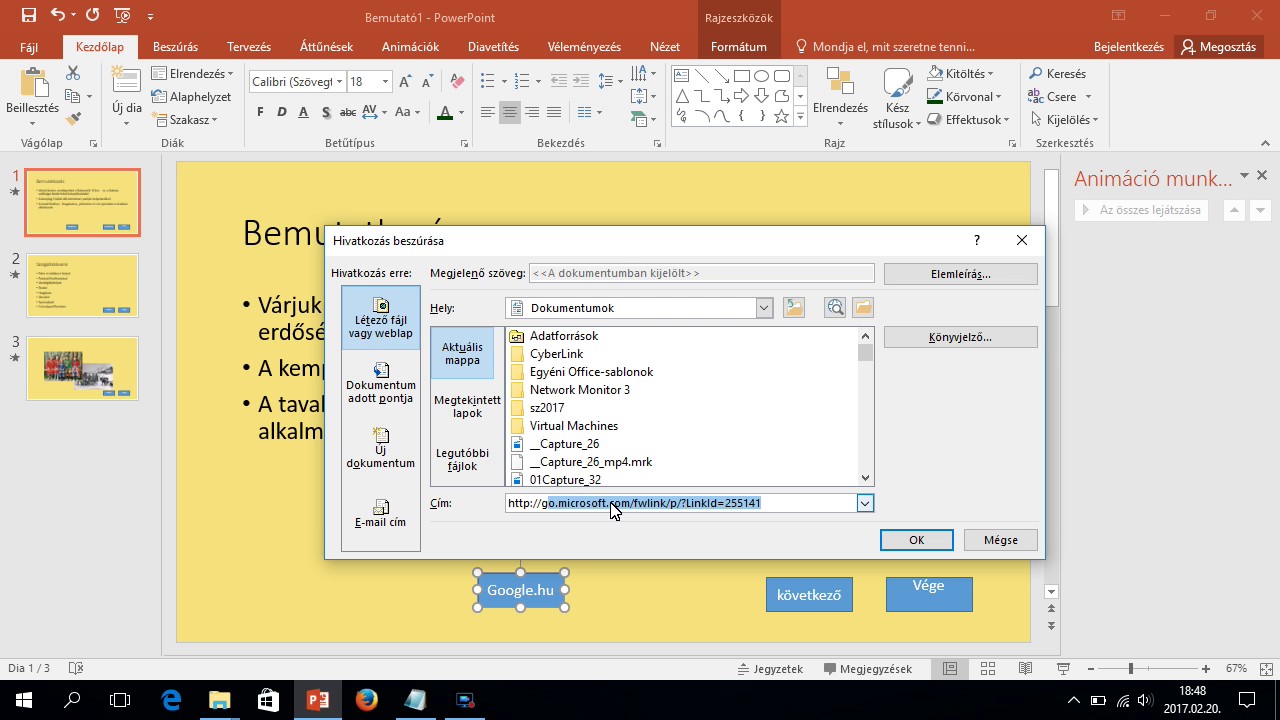Select the star shape in gallery

click(781, 116)
